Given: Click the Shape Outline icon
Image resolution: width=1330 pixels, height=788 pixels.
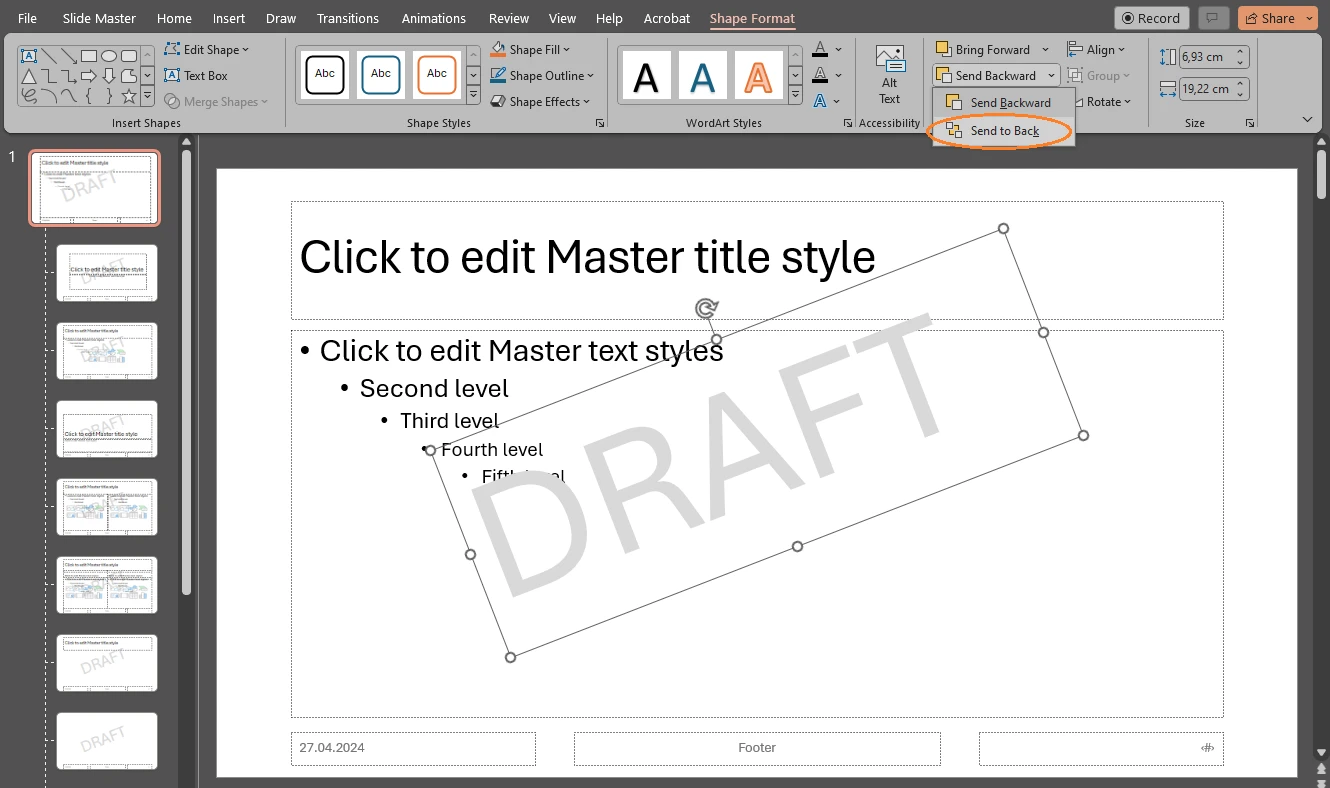Looking at the screenshot, I should coord(498,75).
